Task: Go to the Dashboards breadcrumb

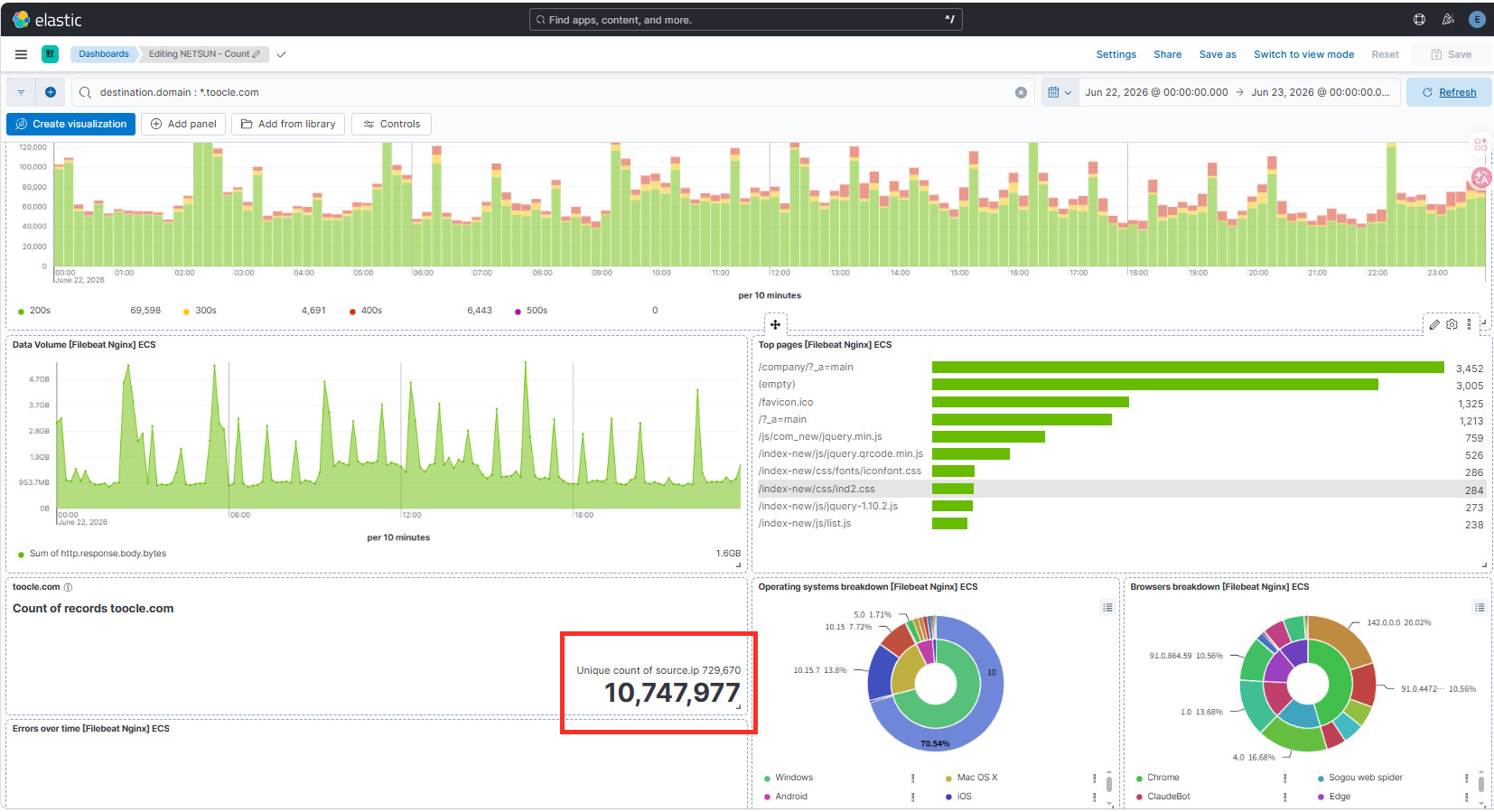Action: [104, 54]
